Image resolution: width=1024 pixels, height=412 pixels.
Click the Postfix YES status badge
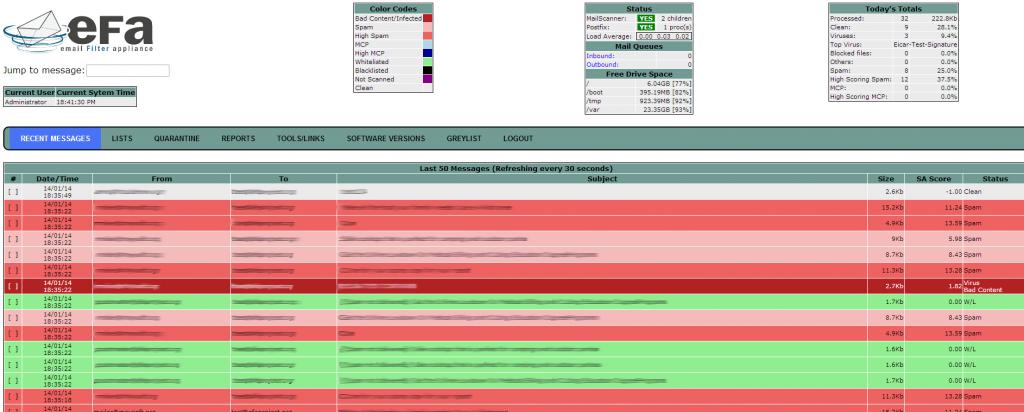[648, 27]
